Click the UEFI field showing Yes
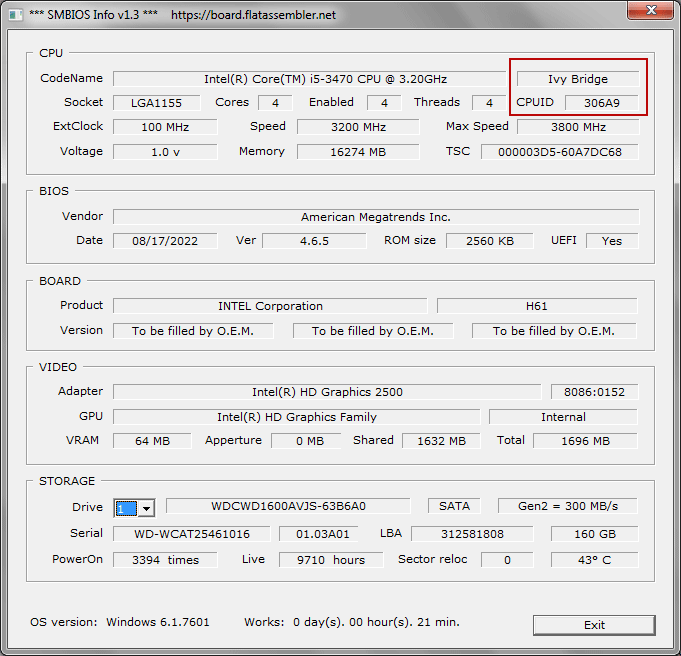The width and height of the screenshot is (681, 656). click(x=611, y=241)
